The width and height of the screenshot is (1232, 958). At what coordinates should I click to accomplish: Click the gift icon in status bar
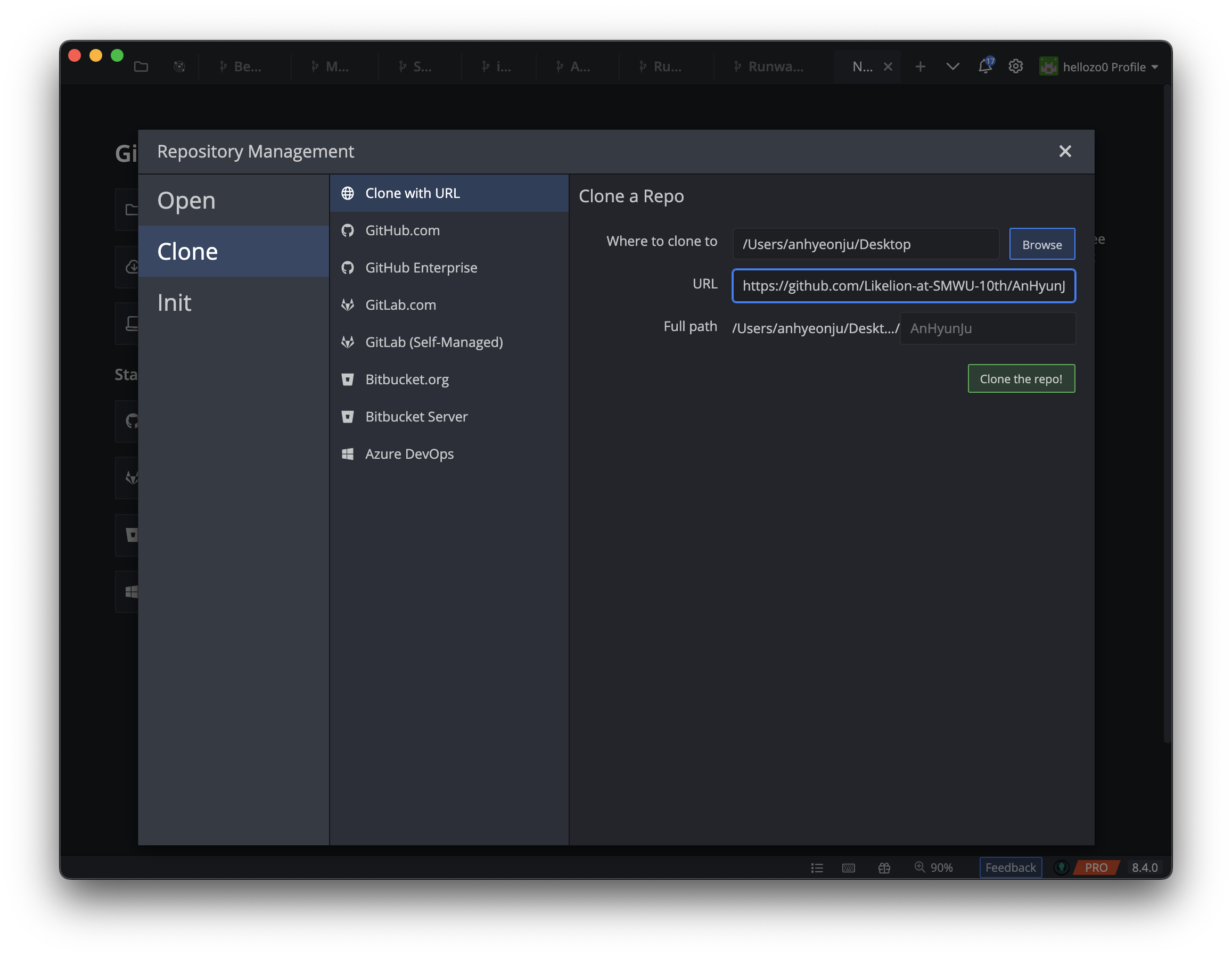click(884, 868)
